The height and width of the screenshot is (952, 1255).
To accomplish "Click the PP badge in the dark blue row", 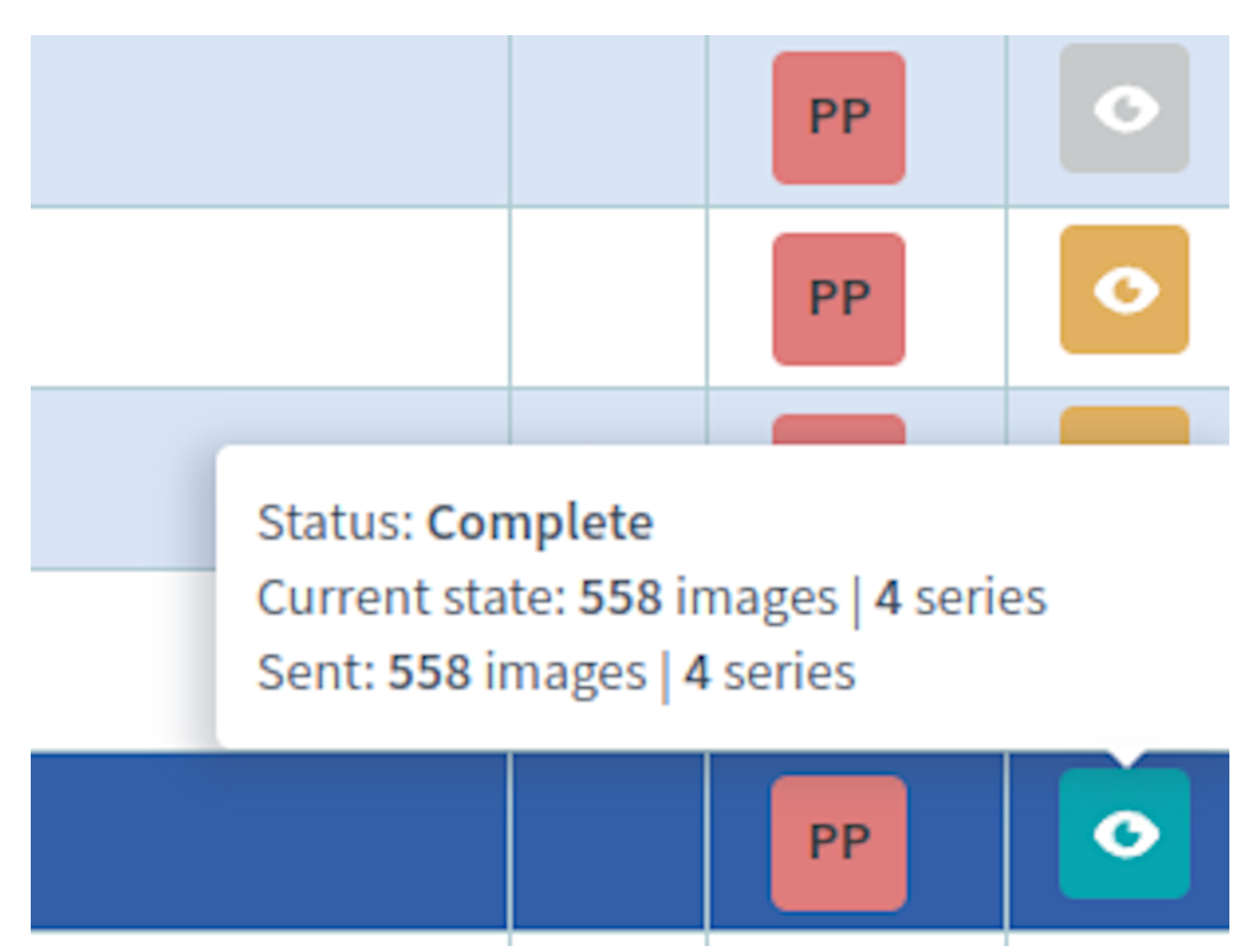I will click(839, 842).
